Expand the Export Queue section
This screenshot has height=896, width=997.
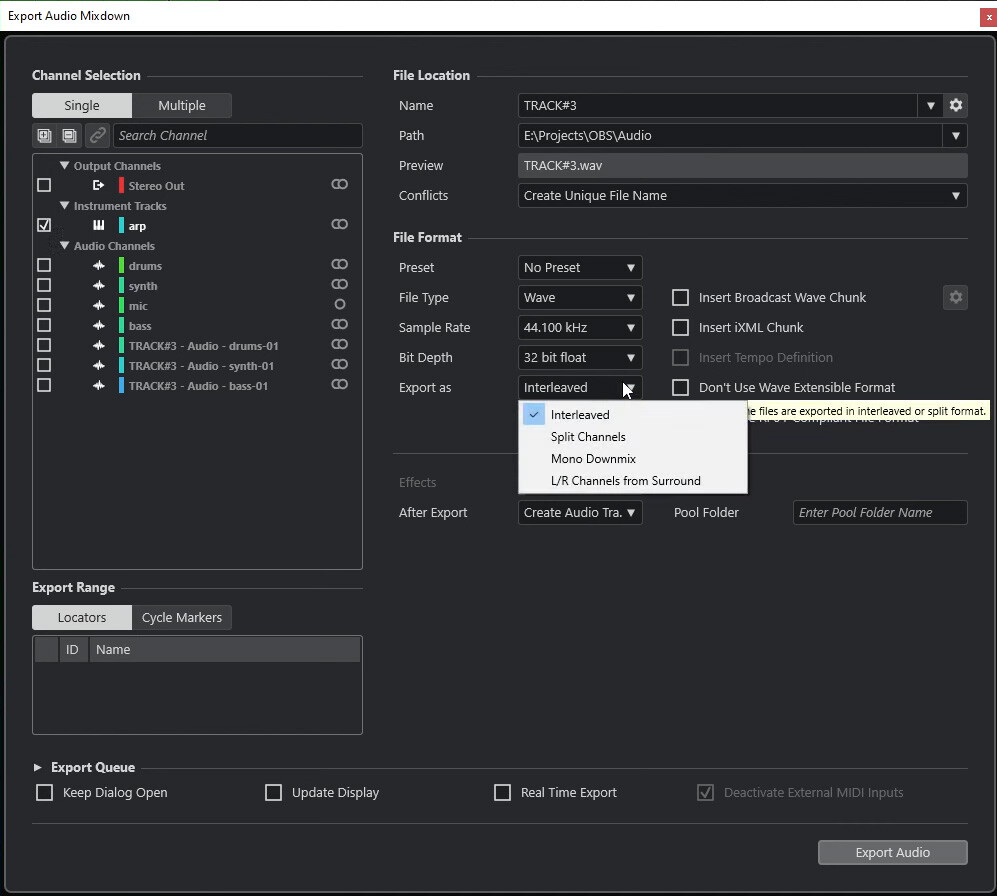coord(38,767)
